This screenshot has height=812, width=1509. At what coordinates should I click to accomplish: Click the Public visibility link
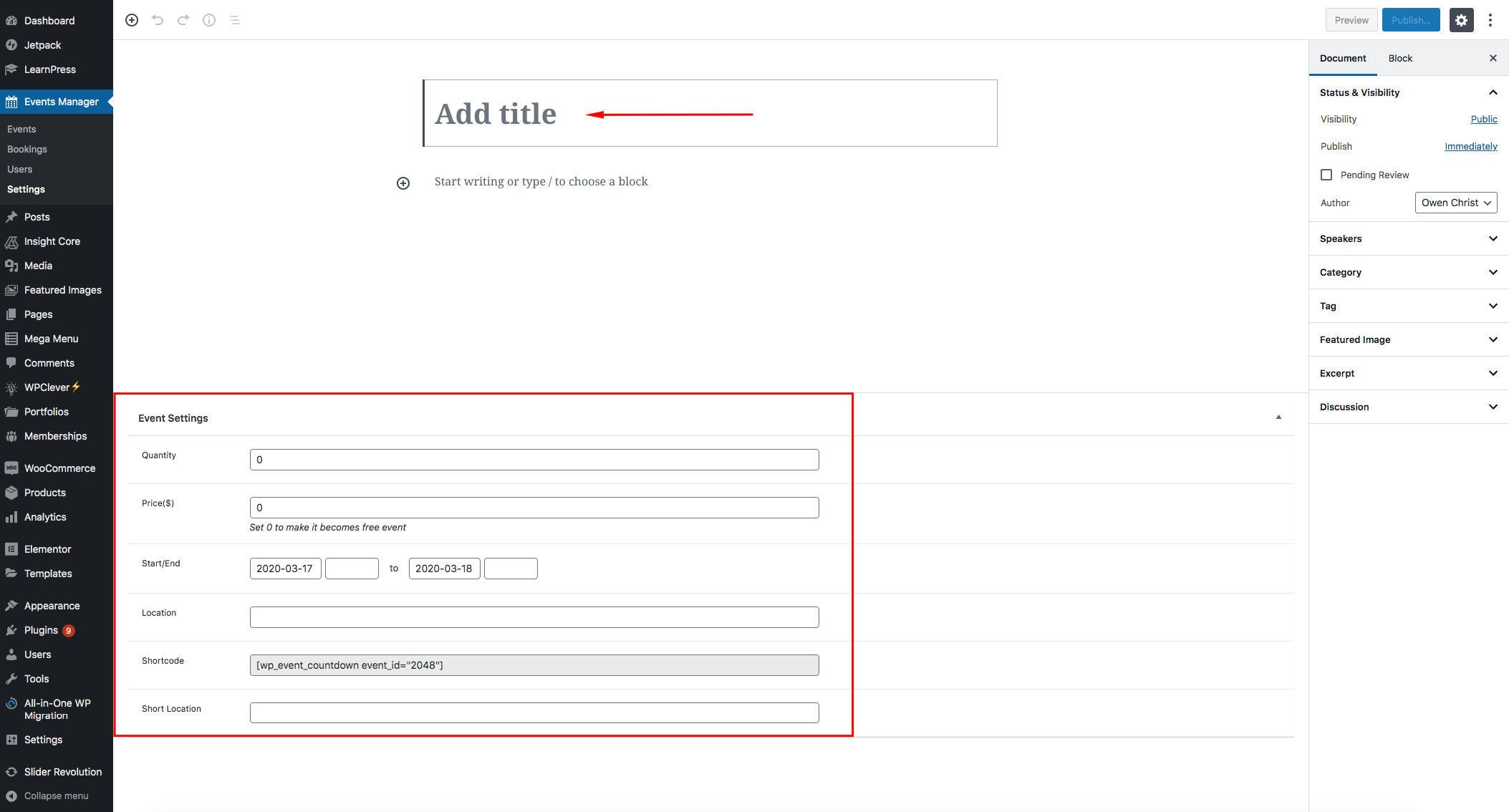[1484, 119]
